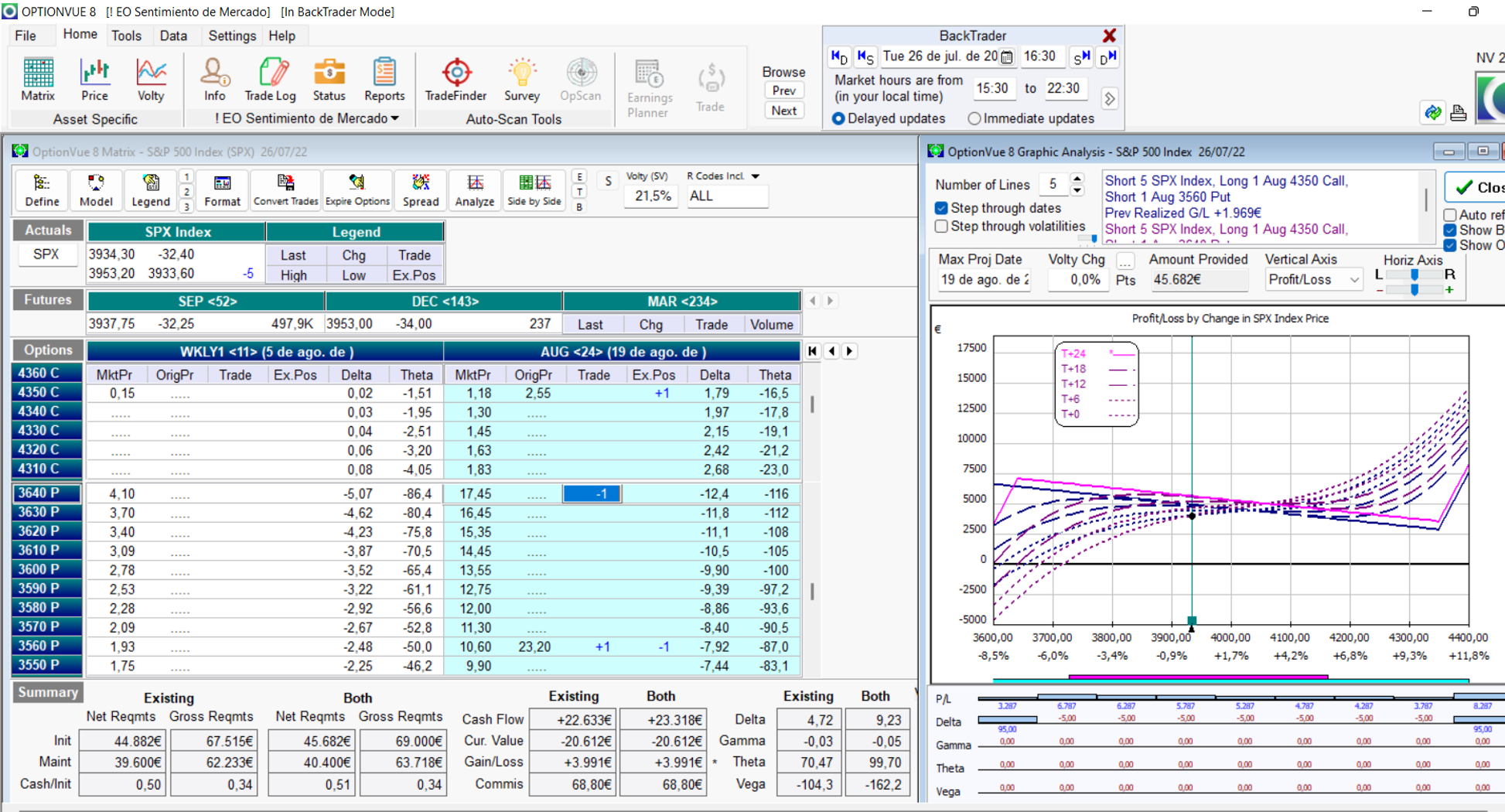Enable Step through volatilities checkbox

(941, 227)
